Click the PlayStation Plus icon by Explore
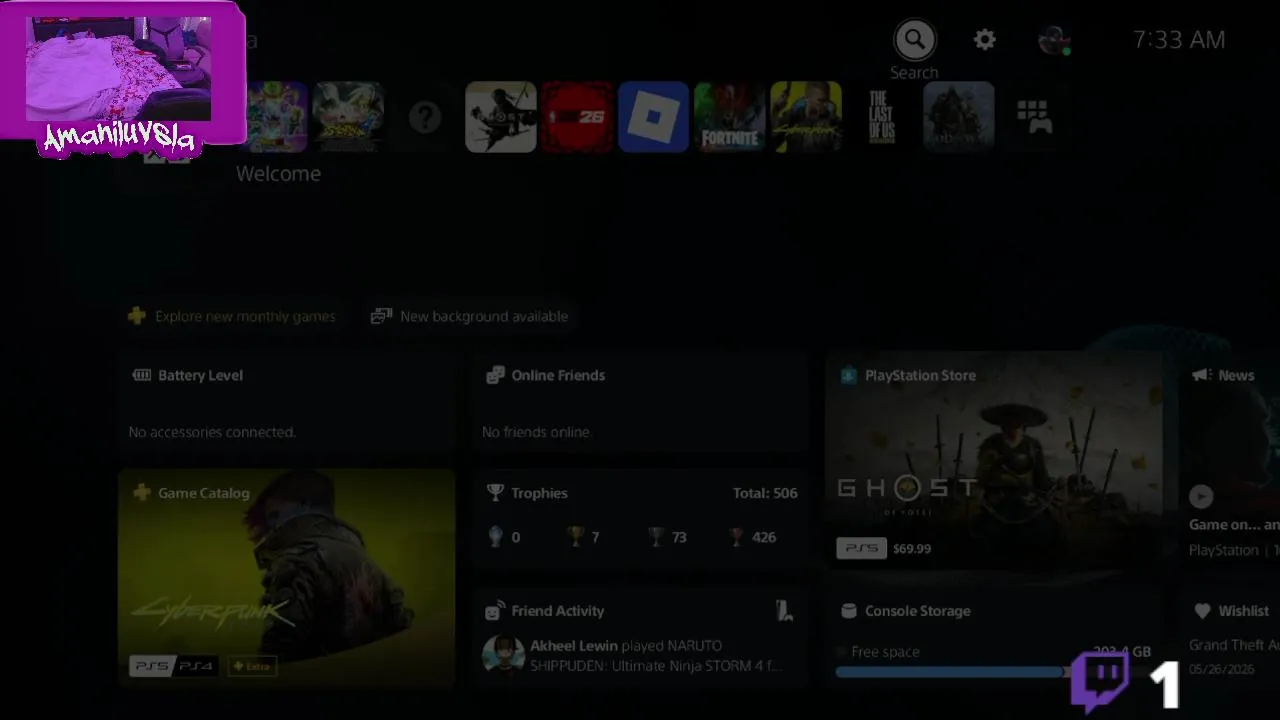Screen dimensions: 1280x720 (x=137, y=316)
